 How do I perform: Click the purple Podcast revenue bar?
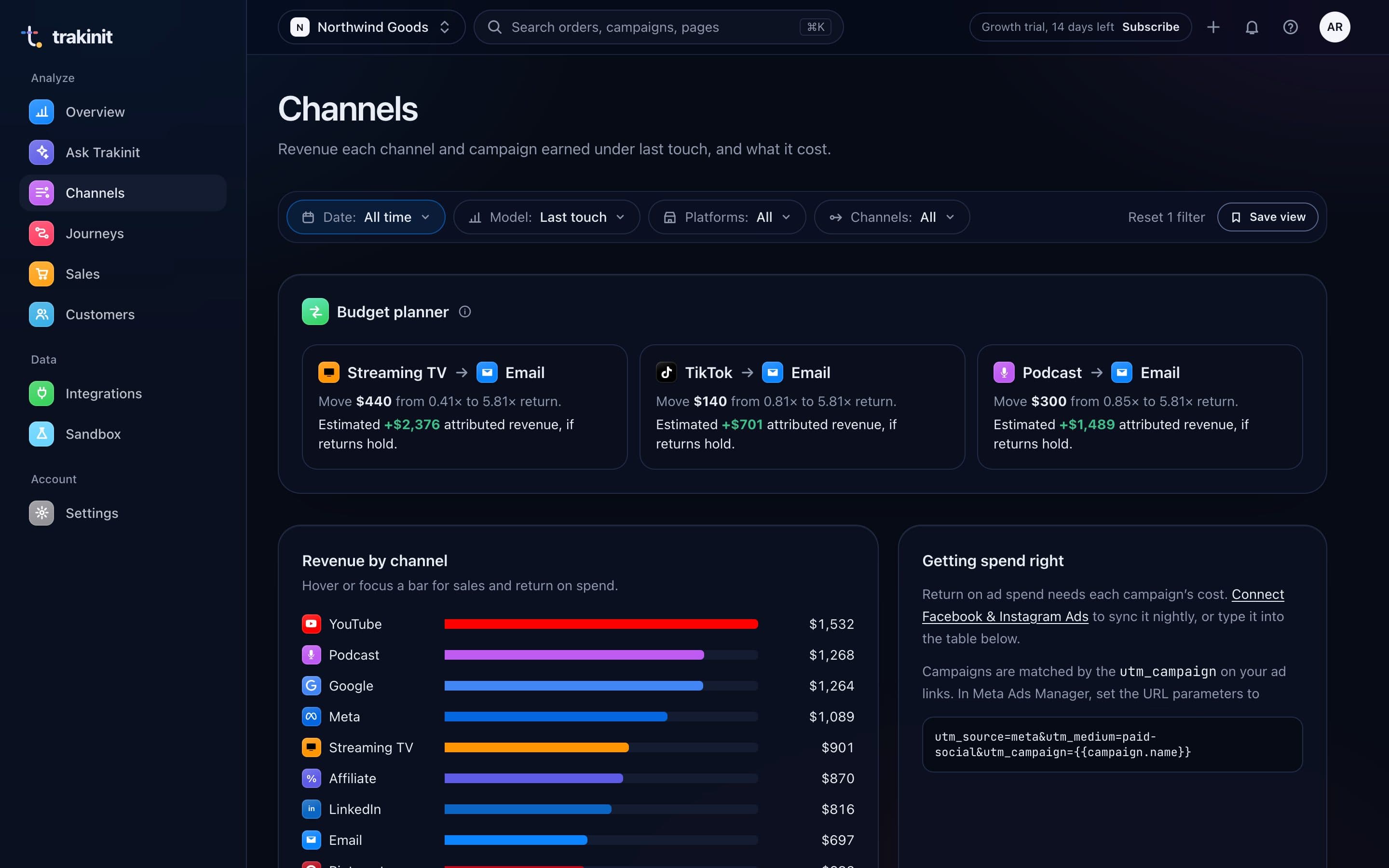click(x=574, y=655)
